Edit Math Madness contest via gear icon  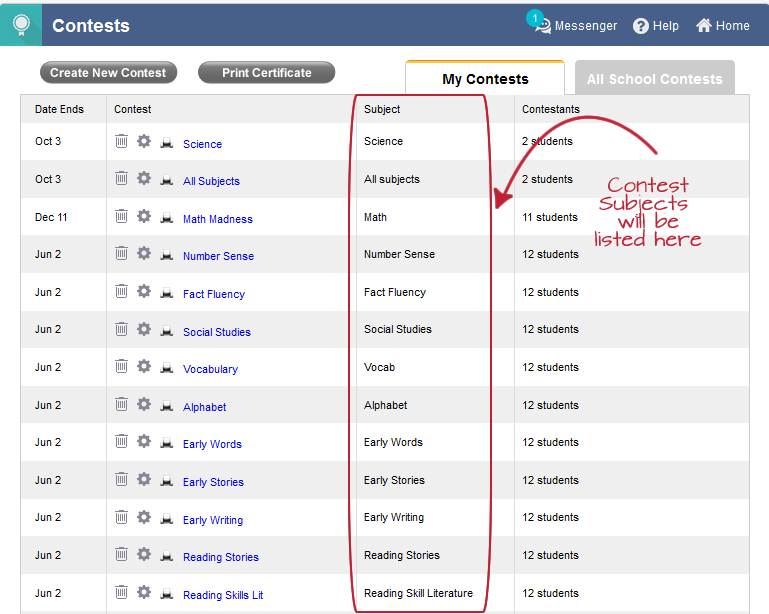coord(144,216)
